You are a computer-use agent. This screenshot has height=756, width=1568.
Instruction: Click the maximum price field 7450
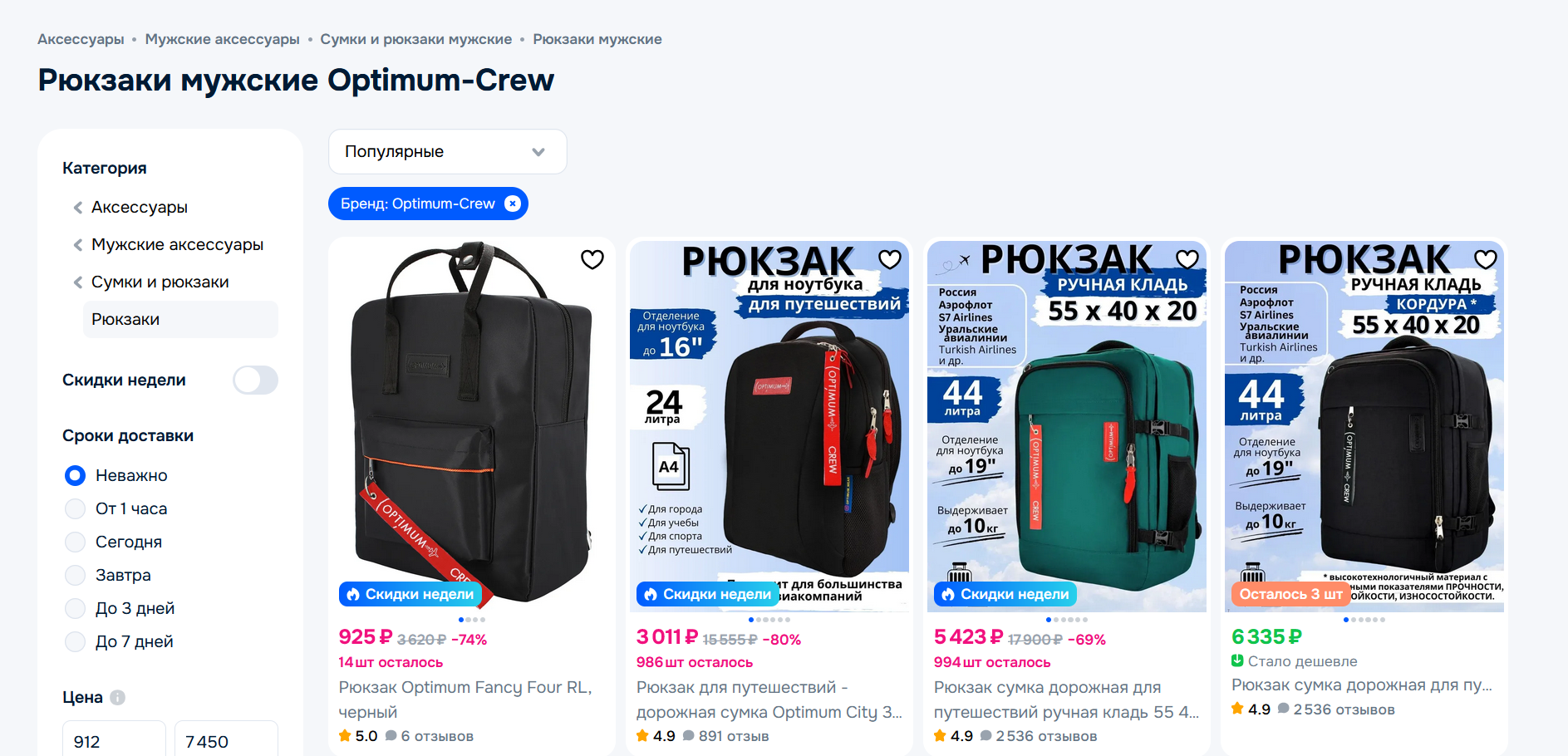tap(226, 741)
